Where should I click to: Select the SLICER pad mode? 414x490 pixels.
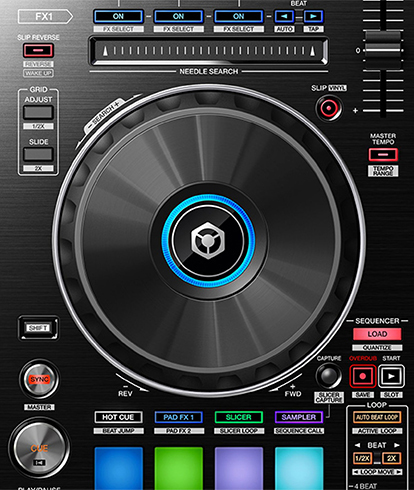click(x=238, y=417)
